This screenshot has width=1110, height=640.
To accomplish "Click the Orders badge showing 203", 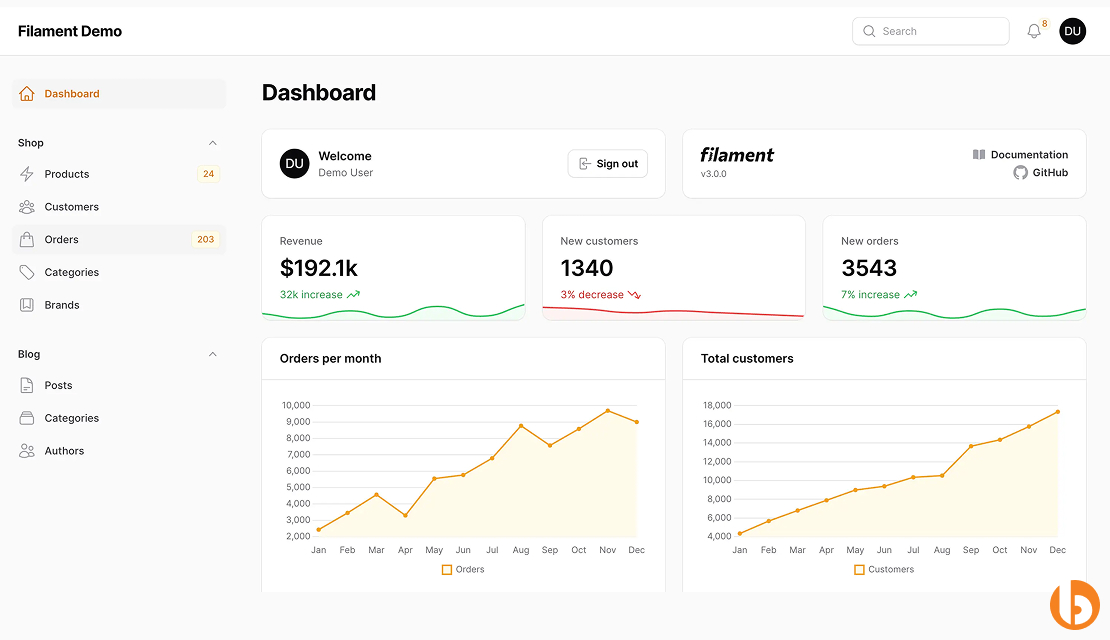I will click(x=205, y=239).
